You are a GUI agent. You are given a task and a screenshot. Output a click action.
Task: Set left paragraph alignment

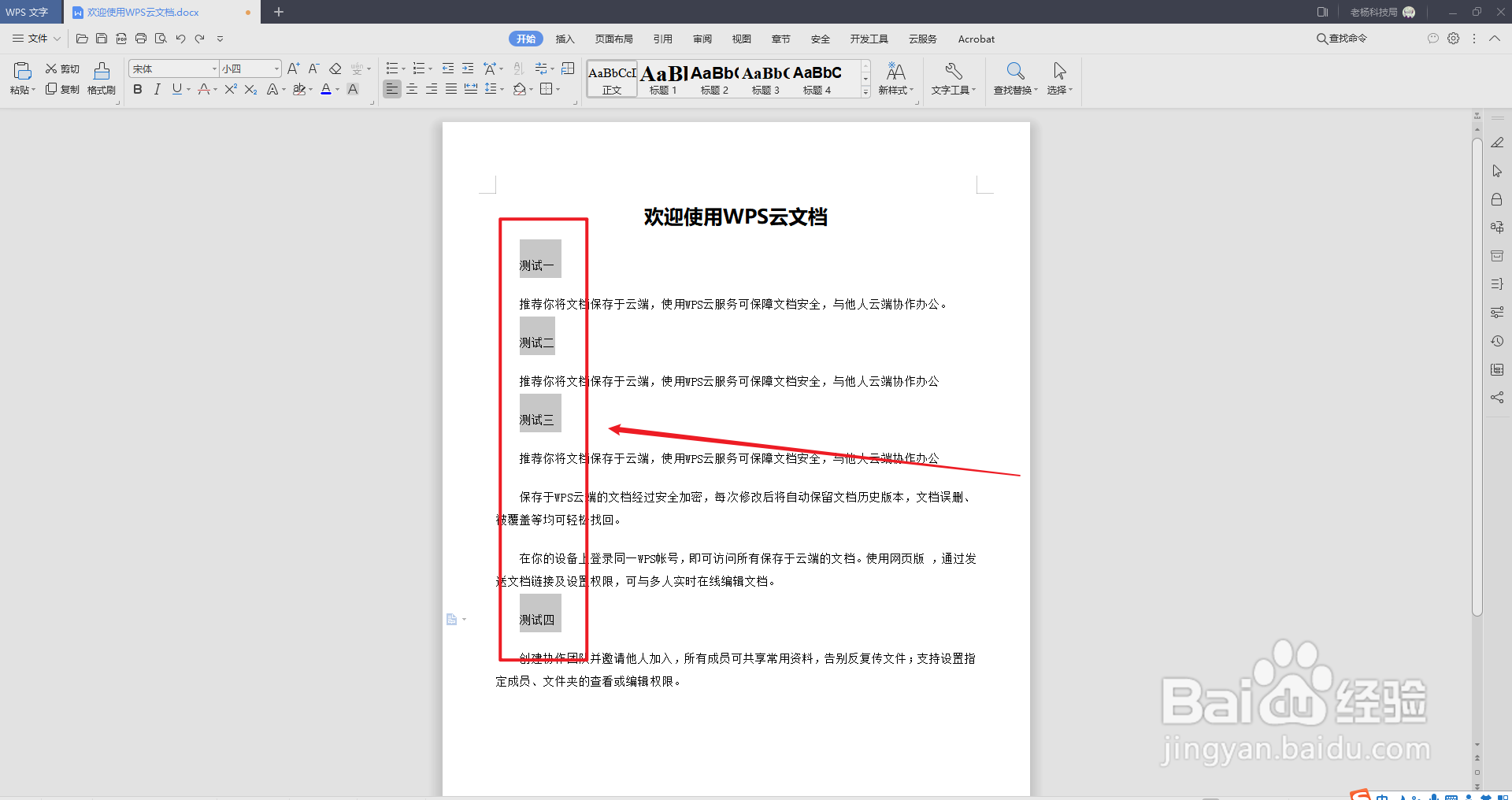coord(392,90)
